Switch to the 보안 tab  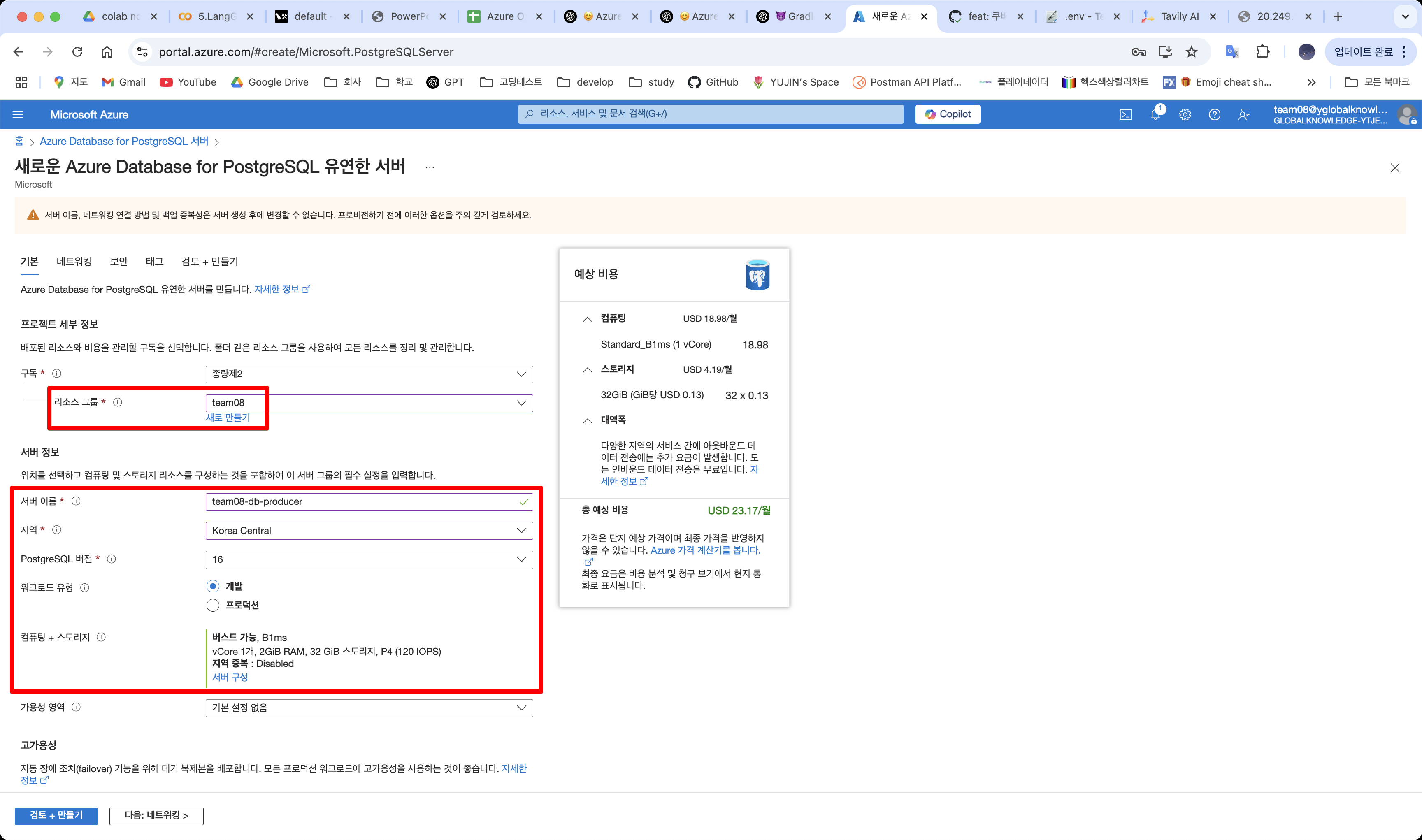119,262
